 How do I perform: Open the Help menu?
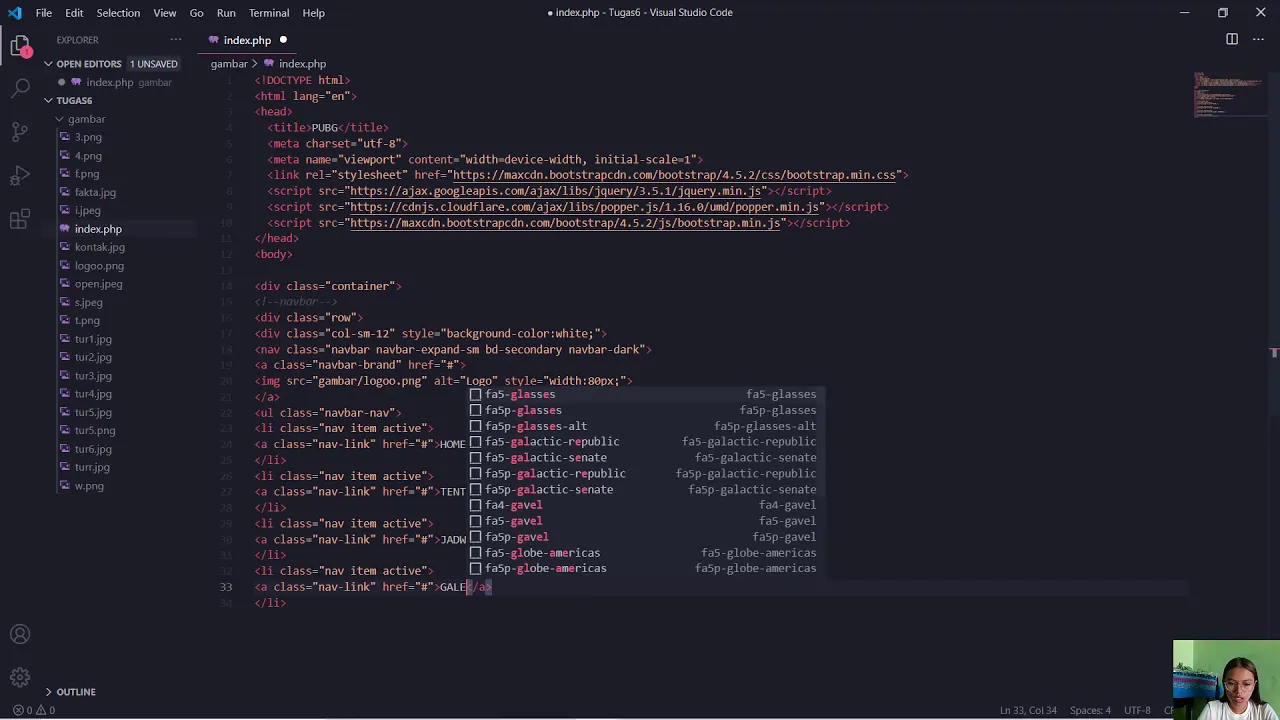pyautogui.click(x=313, y=13)
